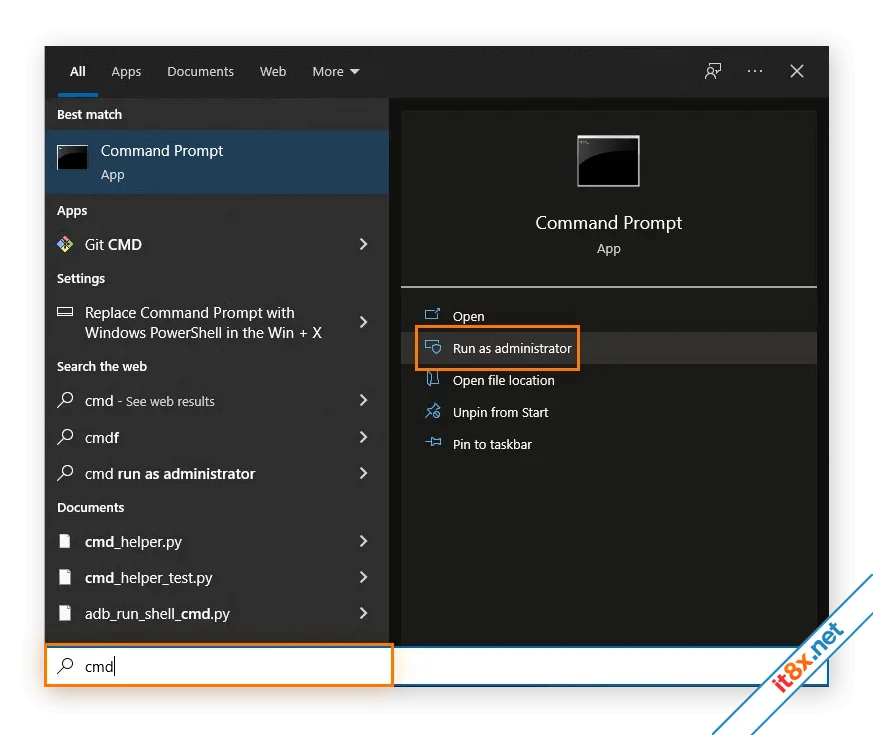Click file icon beside cmd_helper.py
873x735 pixels.
(65, 541)
